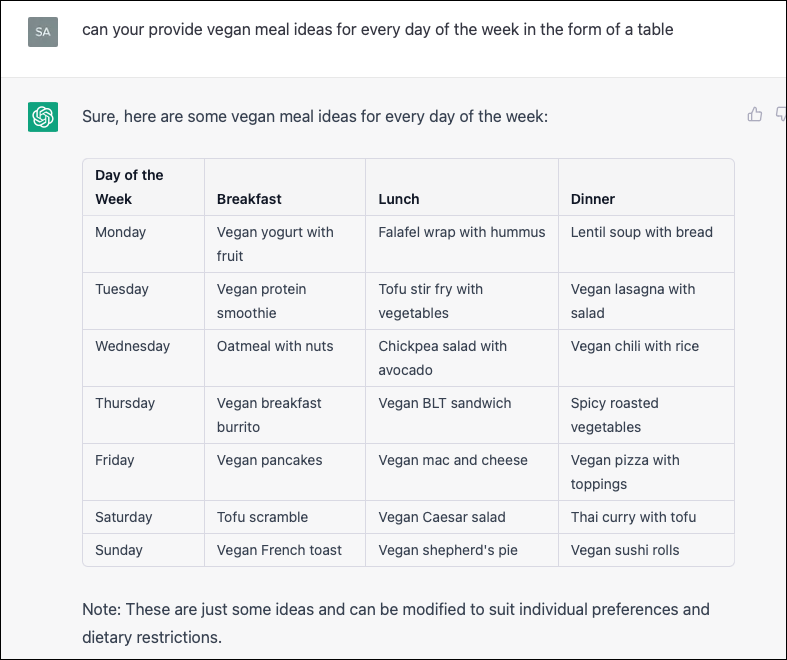Click the Note paragraph below the table
Viewport: 787px width, 660px height.
coord(396,623)
